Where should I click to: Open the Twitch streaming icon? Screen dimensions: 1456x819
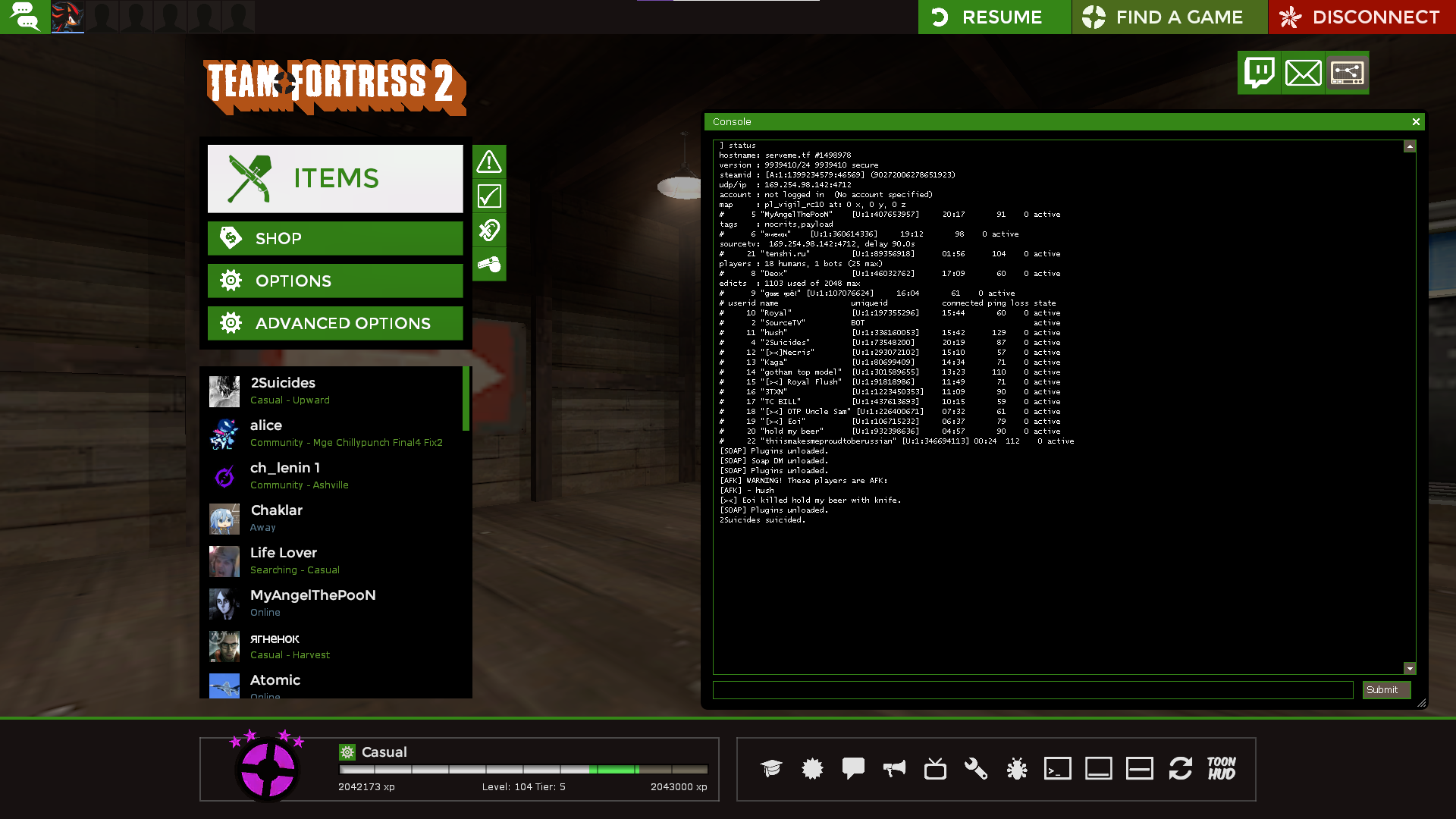pyautogui.click(x=1259, y=73)
